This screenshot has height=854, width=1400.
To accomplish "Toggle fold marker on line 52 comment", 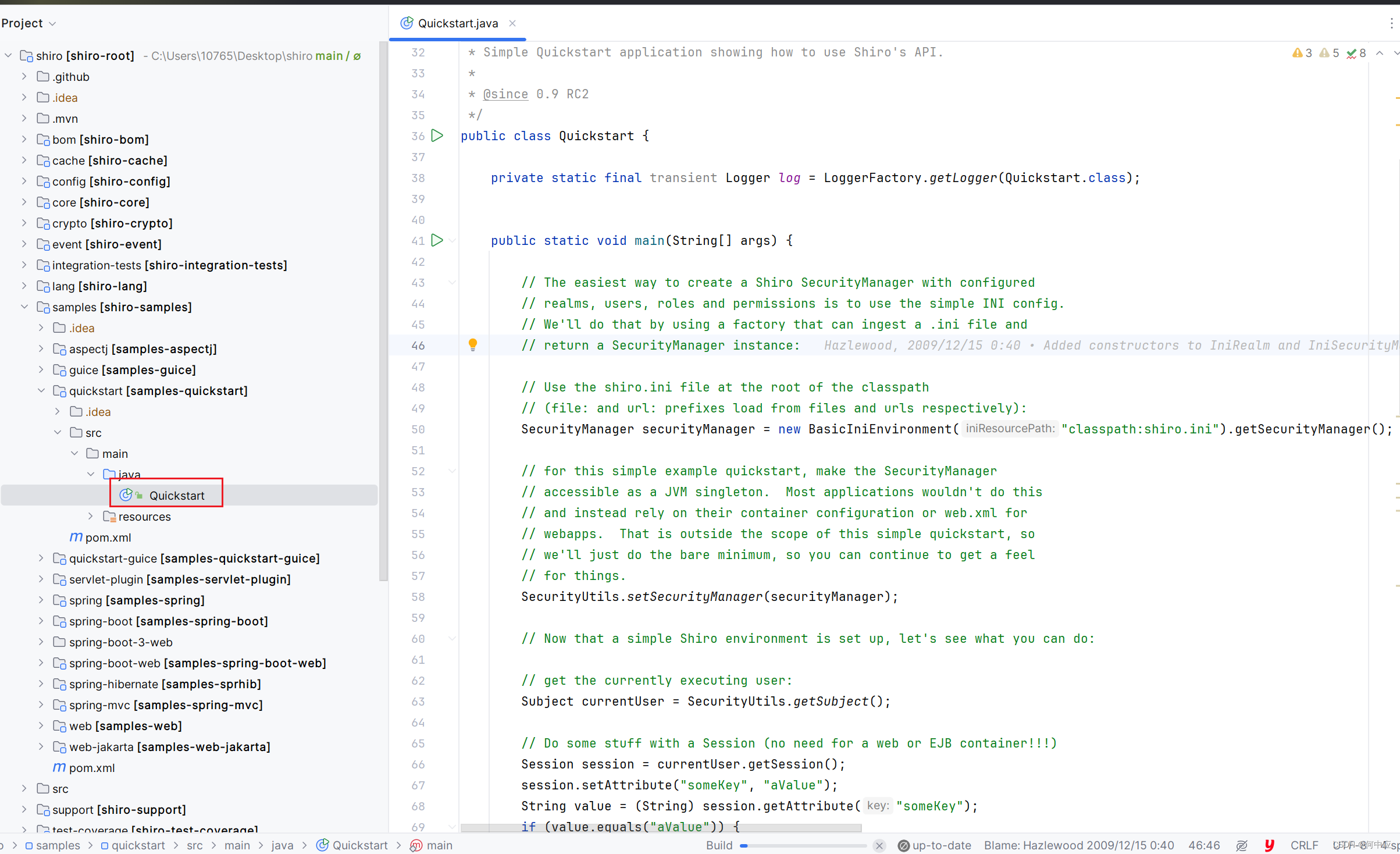I will tap(452, 471).
